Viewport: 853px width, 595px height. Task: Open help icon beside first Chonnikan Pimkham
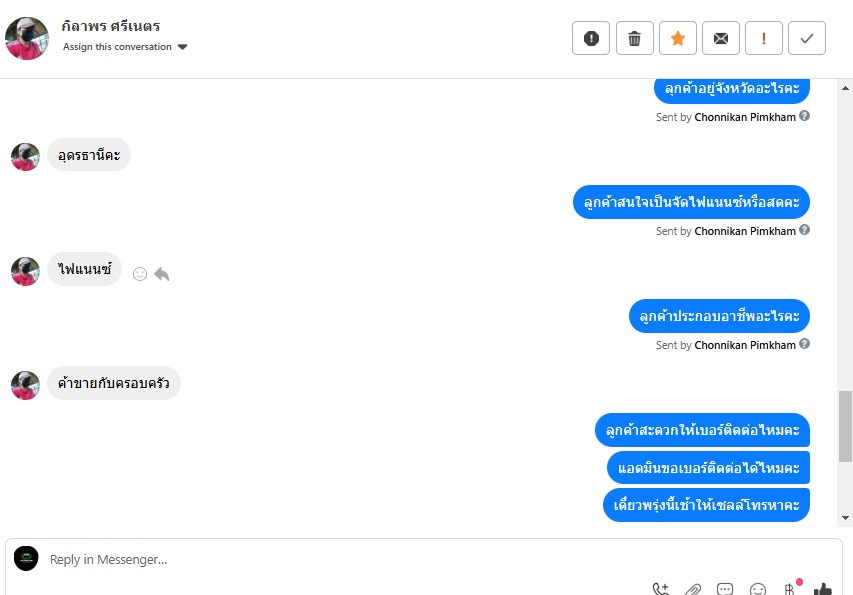[x=805, y=116]
